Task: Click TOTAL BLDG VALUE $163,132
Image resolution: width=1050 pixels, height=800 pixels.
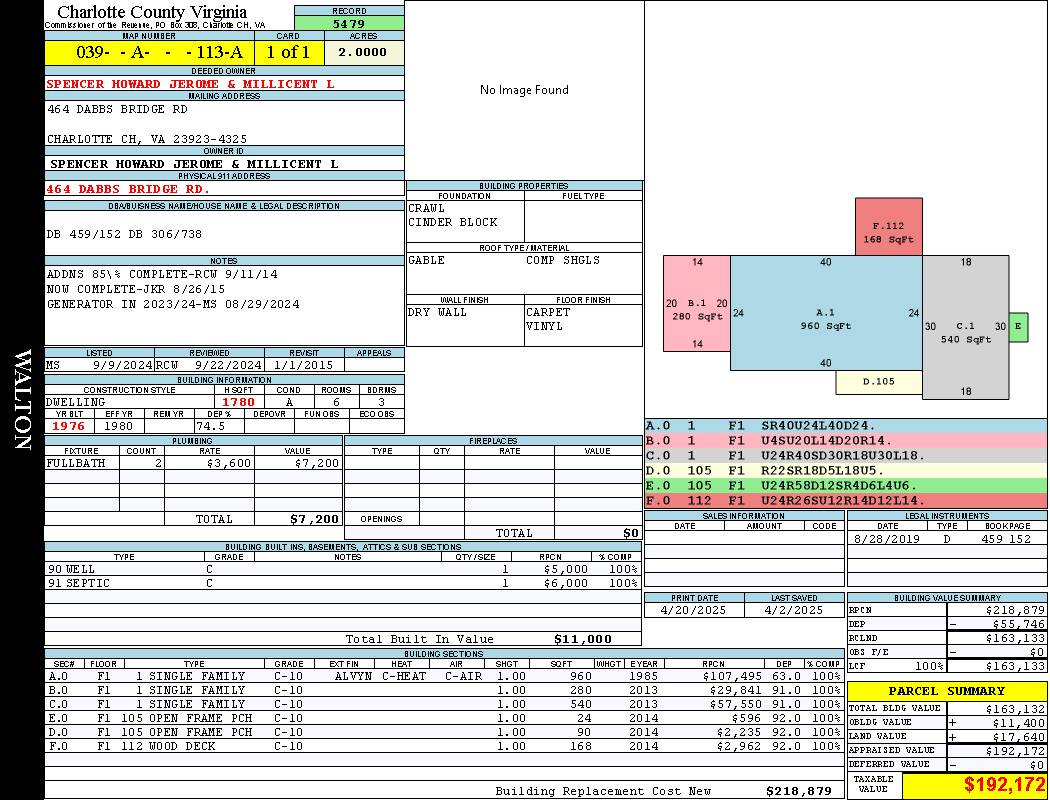Action: [x=1015, y=709]
